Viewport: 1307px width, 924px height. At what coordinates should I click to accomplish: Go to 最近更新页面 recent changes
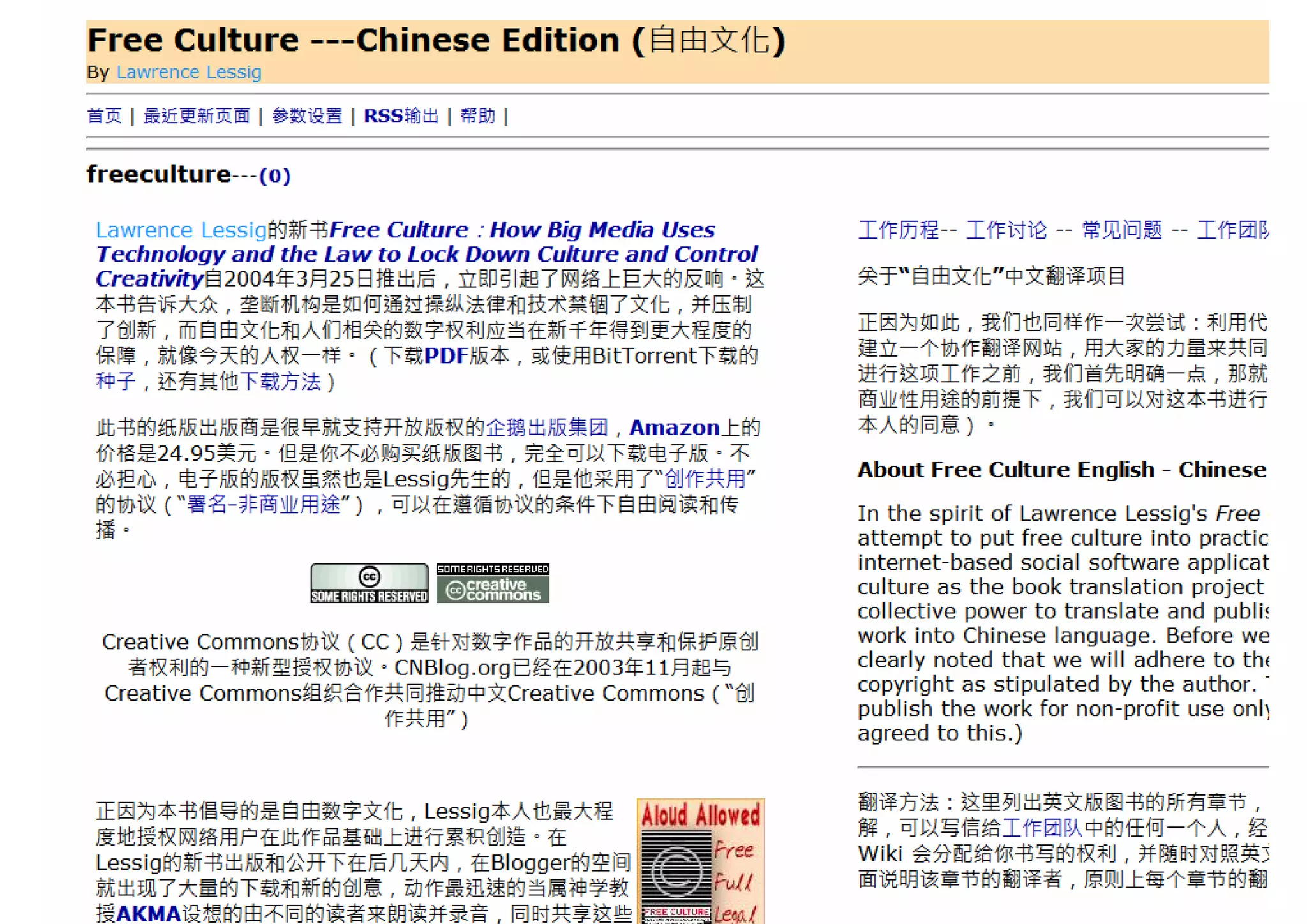(x=197, y=116)
